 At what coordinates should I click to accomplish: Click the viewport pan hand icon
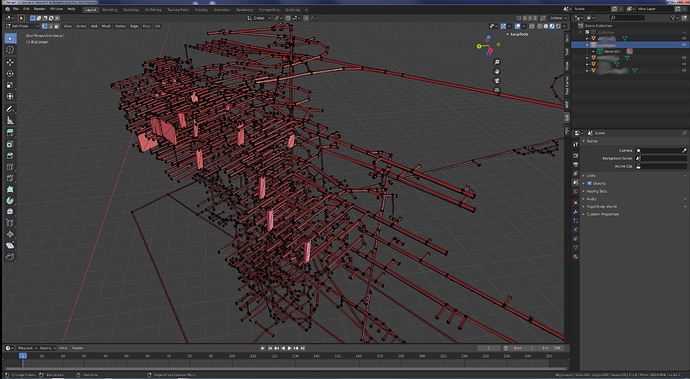pyautogui.click(x=497, y=71)
